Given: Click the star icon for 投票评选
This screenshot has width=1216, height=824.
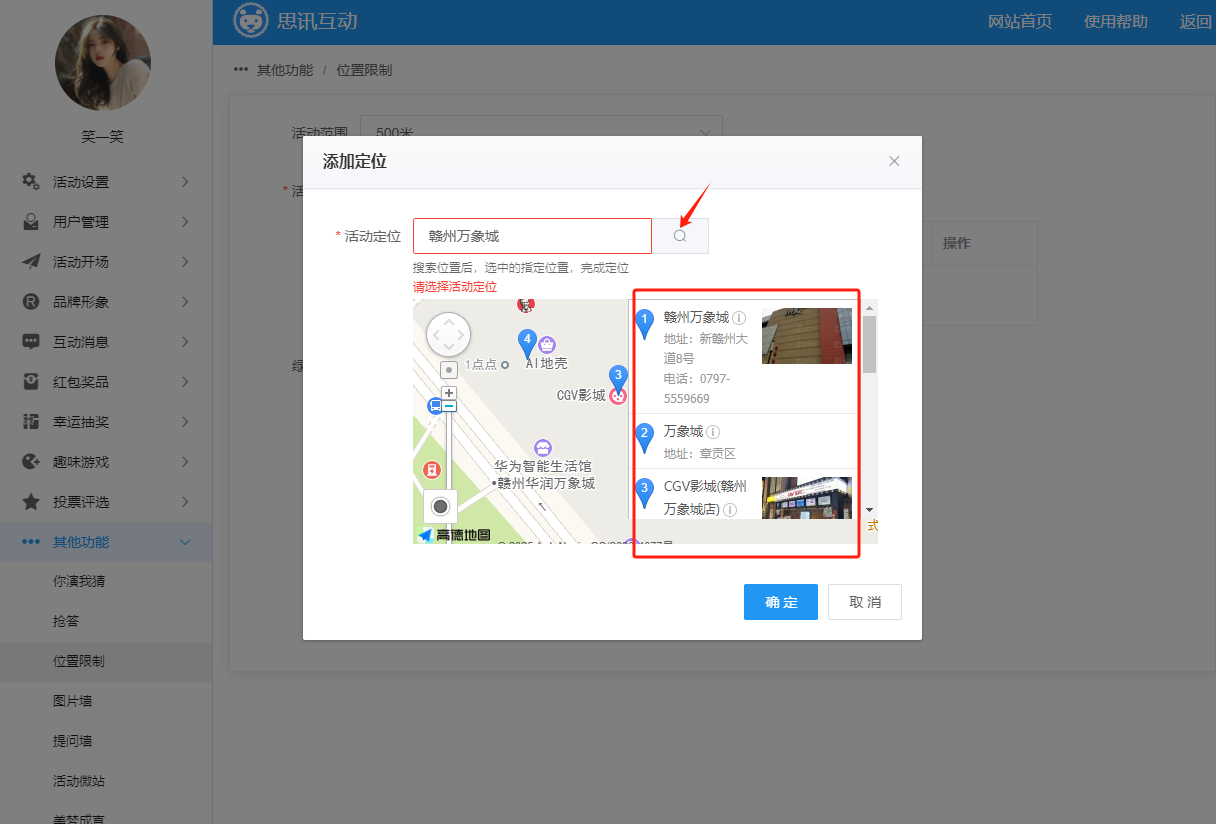Looking at the screenshot, I should tap(31, 501).
